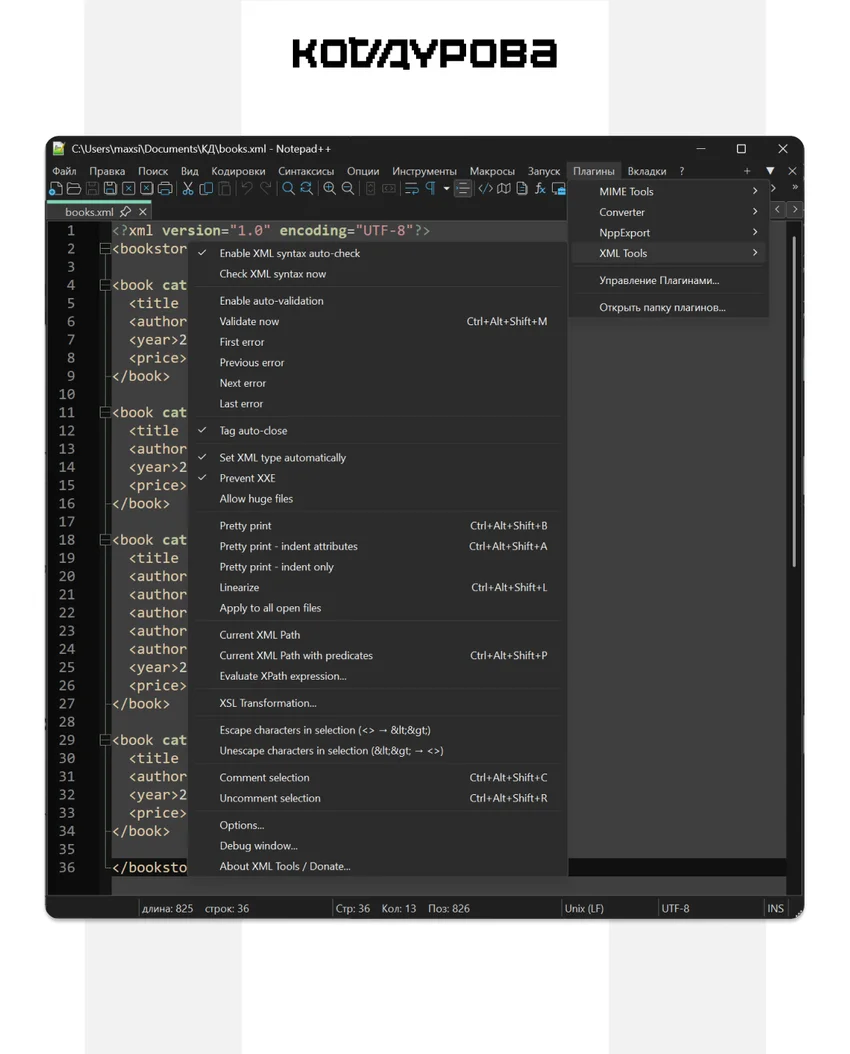Toggle the Prevent XXE option
This screenshot has height=1054, width=850.
click(379, 479)
